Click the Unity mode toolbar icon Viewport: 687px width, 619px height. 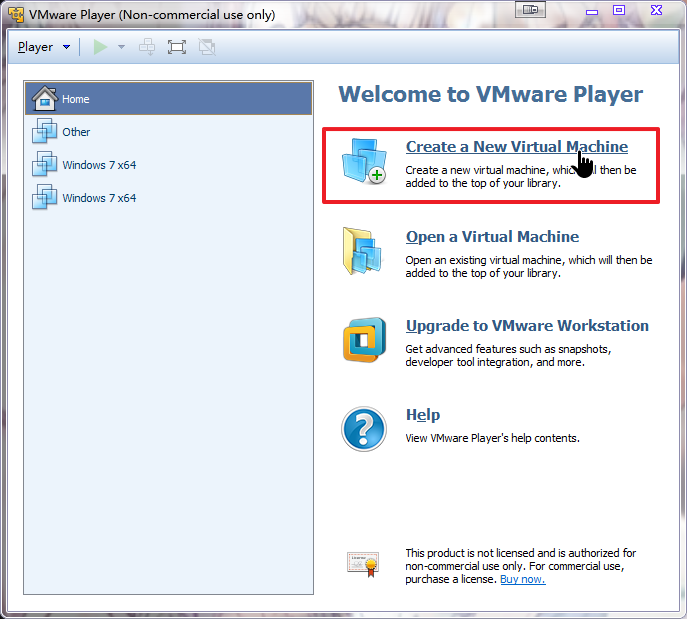(x=207, y=47)
